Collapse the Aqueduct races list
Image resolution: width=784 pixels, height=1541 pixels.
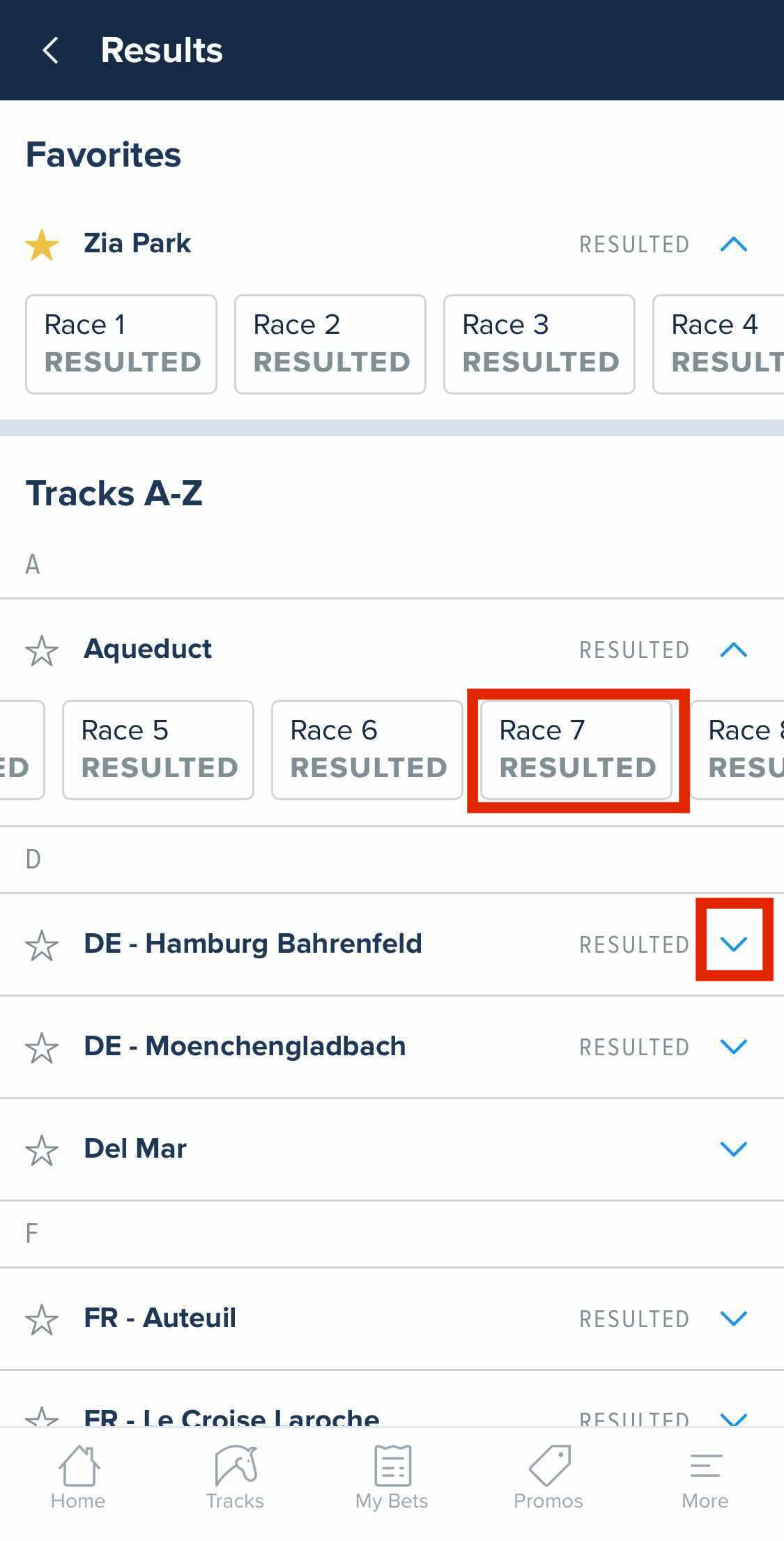click(x=734, y=650)
